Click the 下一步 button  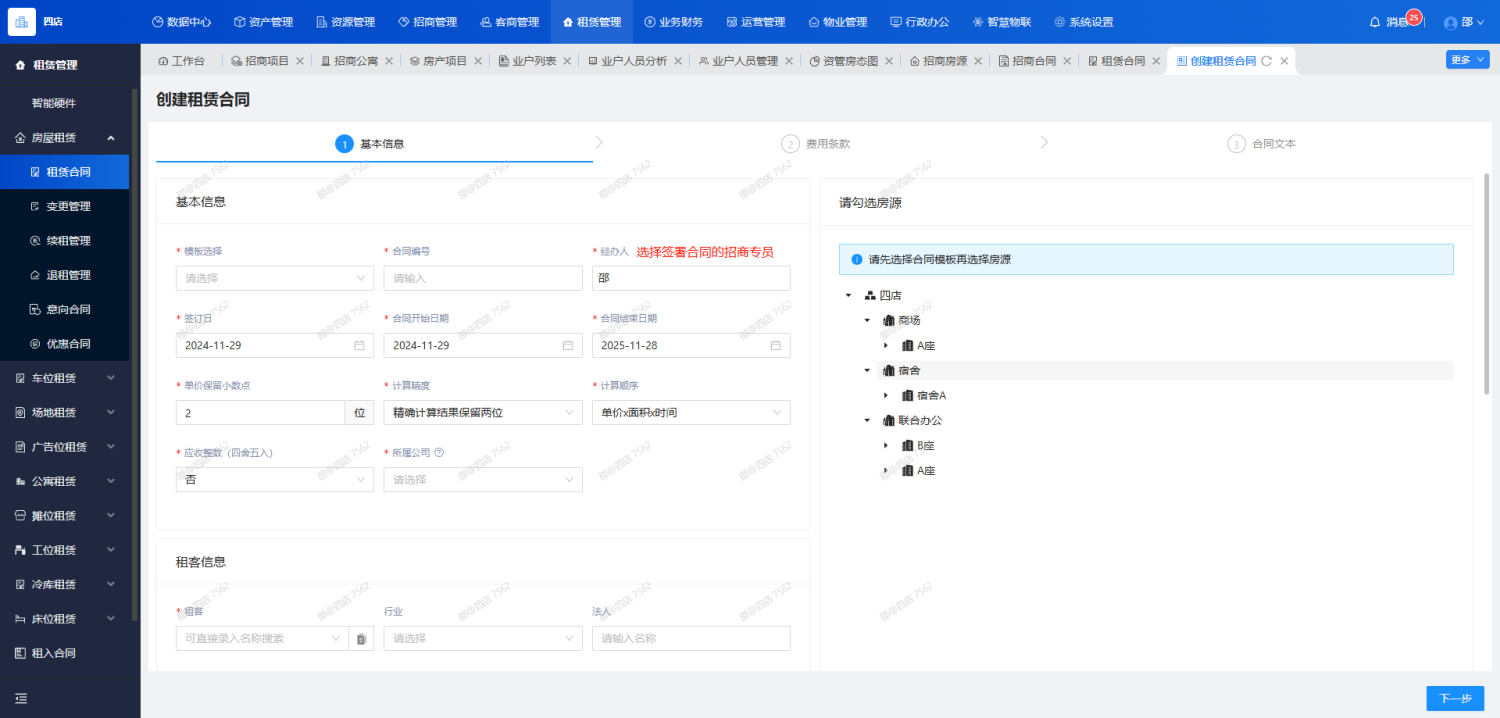pos(1454,698)
